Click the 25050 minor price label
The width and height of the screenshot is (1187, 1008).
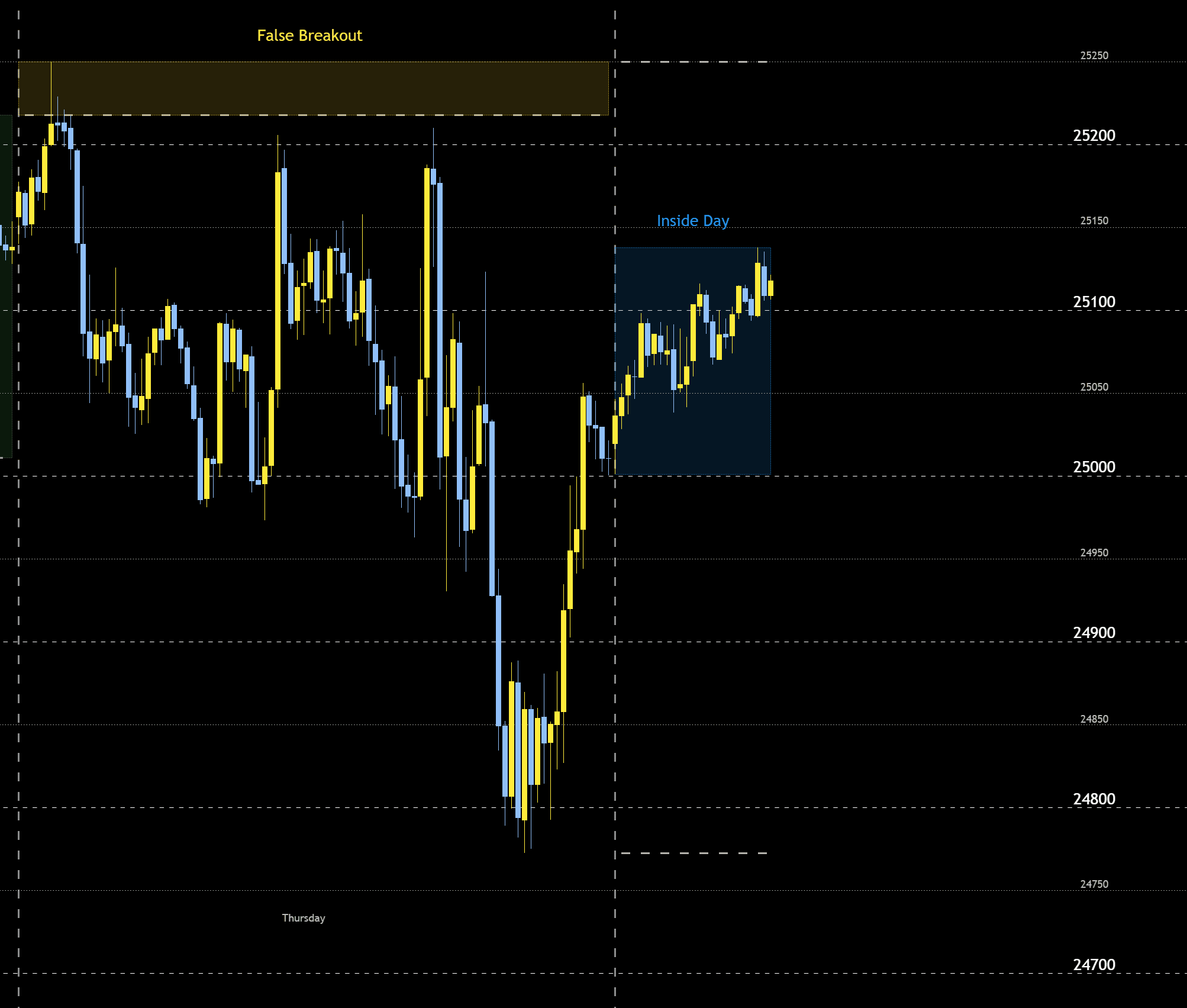pyautogui.click(x=1094, y=387)
